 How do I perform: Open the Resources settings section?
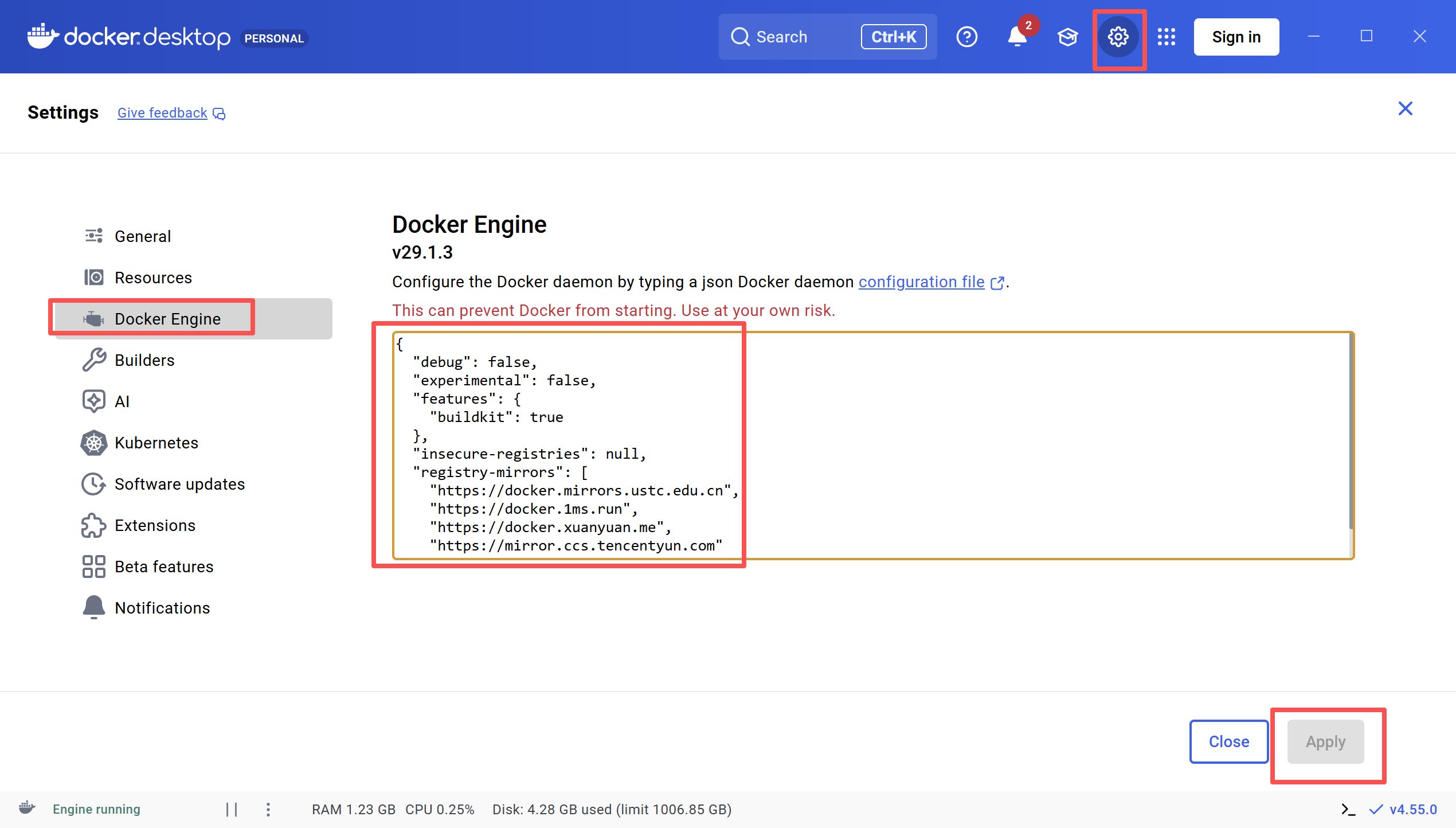pyautogui.click(x=153, y=278)
